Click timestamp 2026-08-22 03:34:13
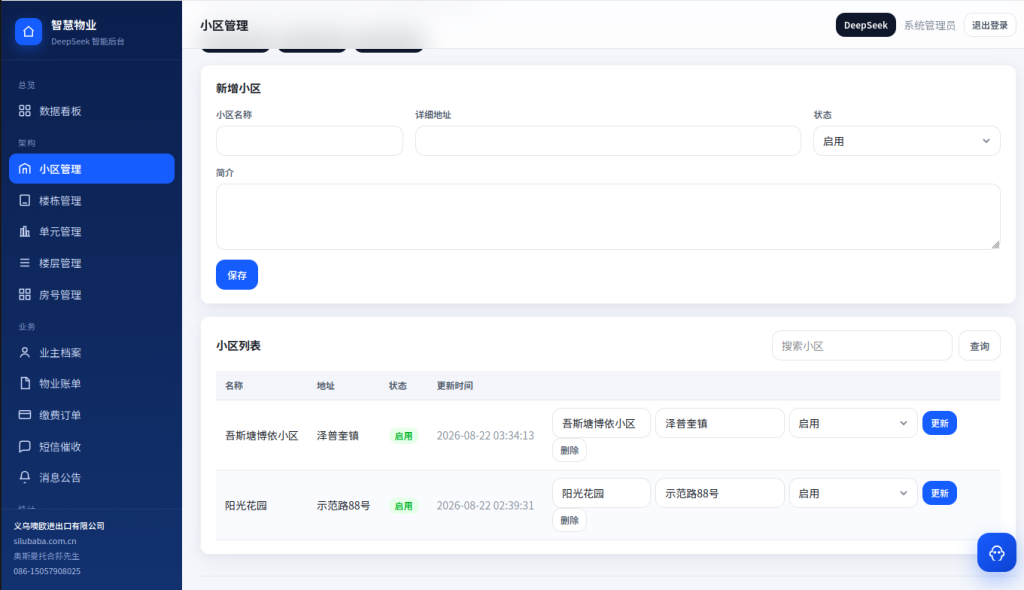 485,436
